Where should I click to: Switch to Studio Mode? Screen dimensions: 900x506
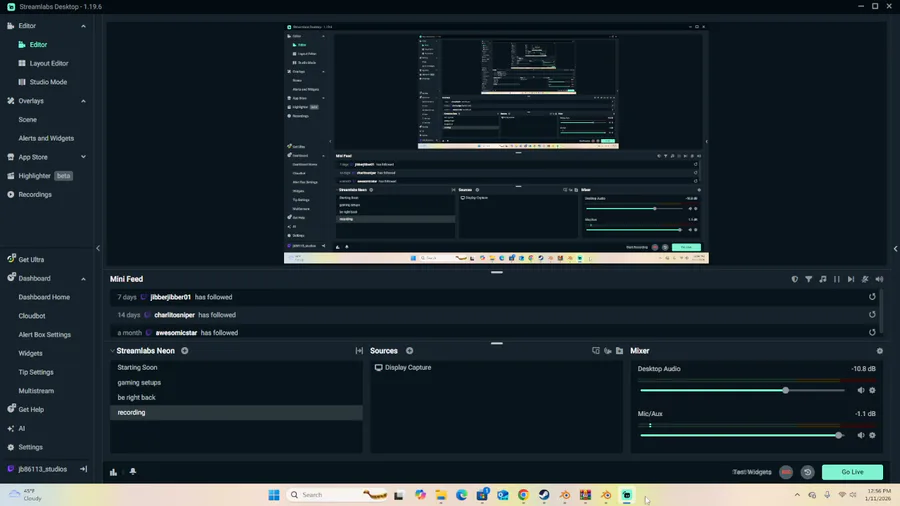point(48,82)
